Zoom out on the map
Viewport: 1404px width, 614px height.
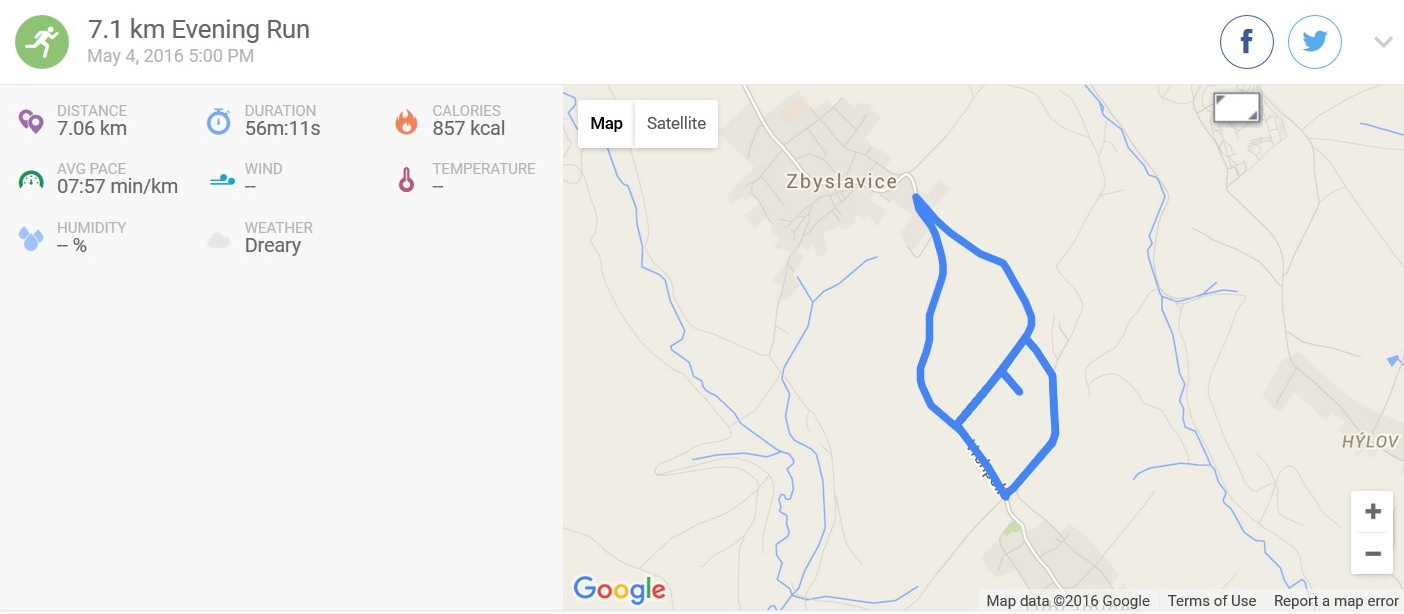pyautogui.click(x=1372, y=553)
